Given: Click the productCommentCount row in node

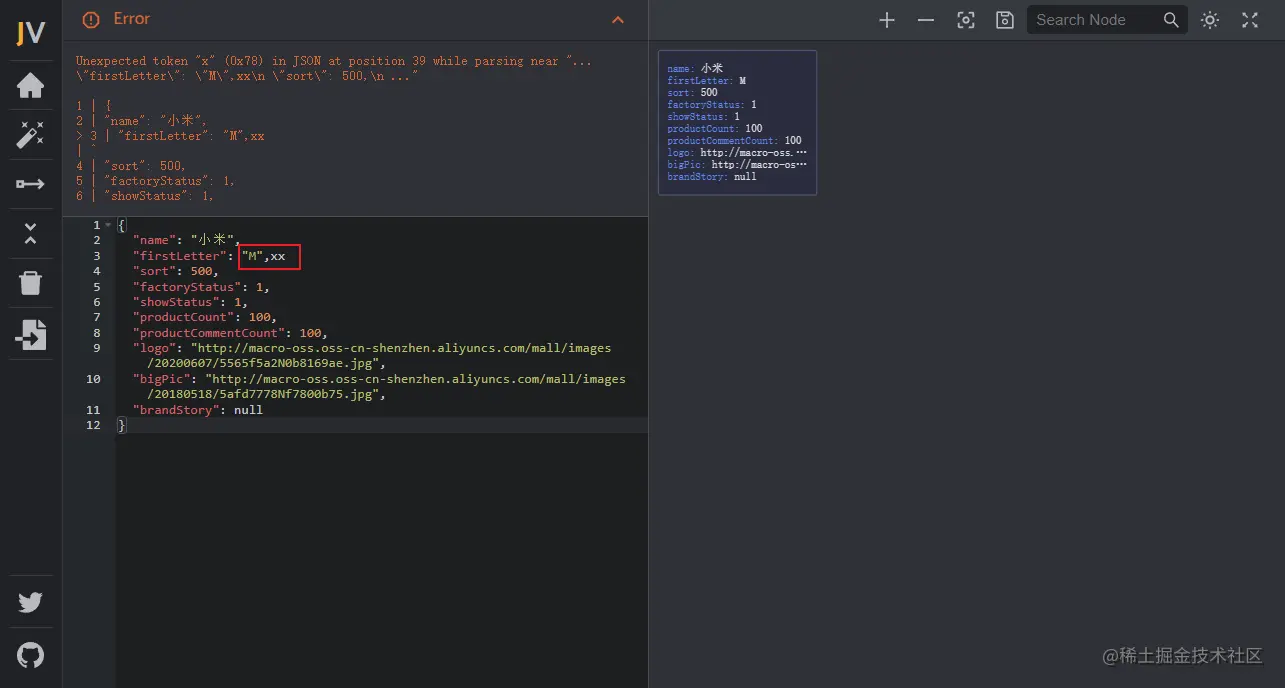Looking at the screenshot, I should pos(735,141).
